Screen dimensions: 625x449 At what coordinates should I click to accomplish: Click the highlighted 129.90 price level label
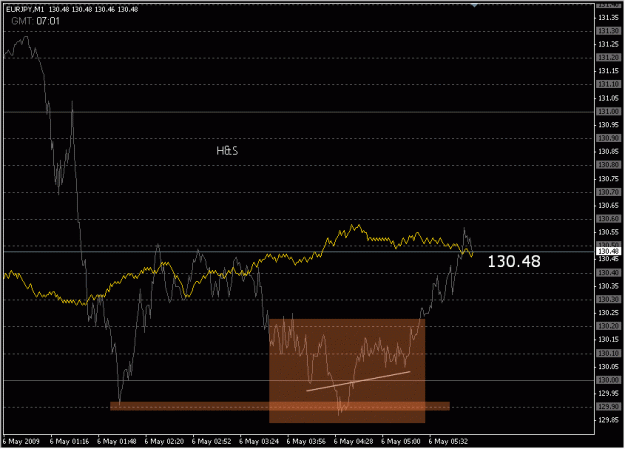608,407
